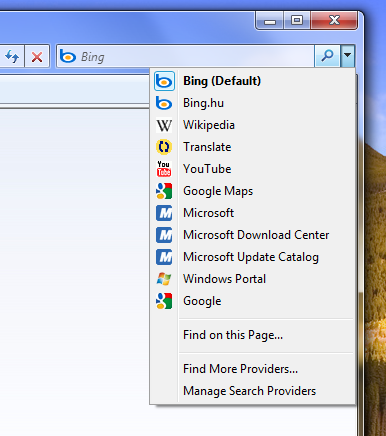
Task: Click the Bing icon next to Bing (Default)
Action: (x=164, y=81)
